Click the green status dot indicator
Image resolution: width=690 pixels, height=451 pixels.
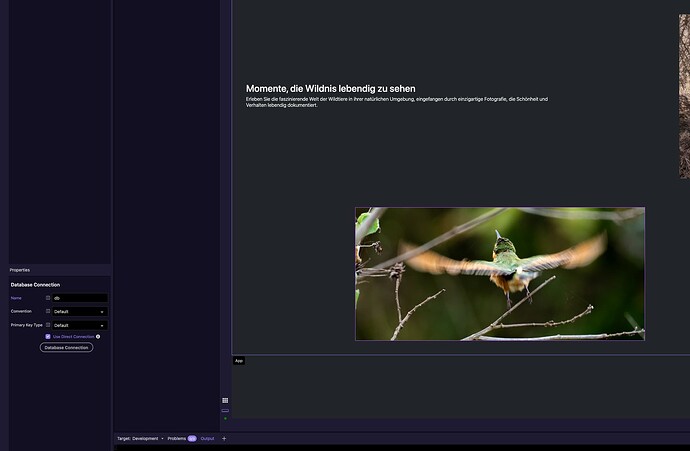[225, 418]
